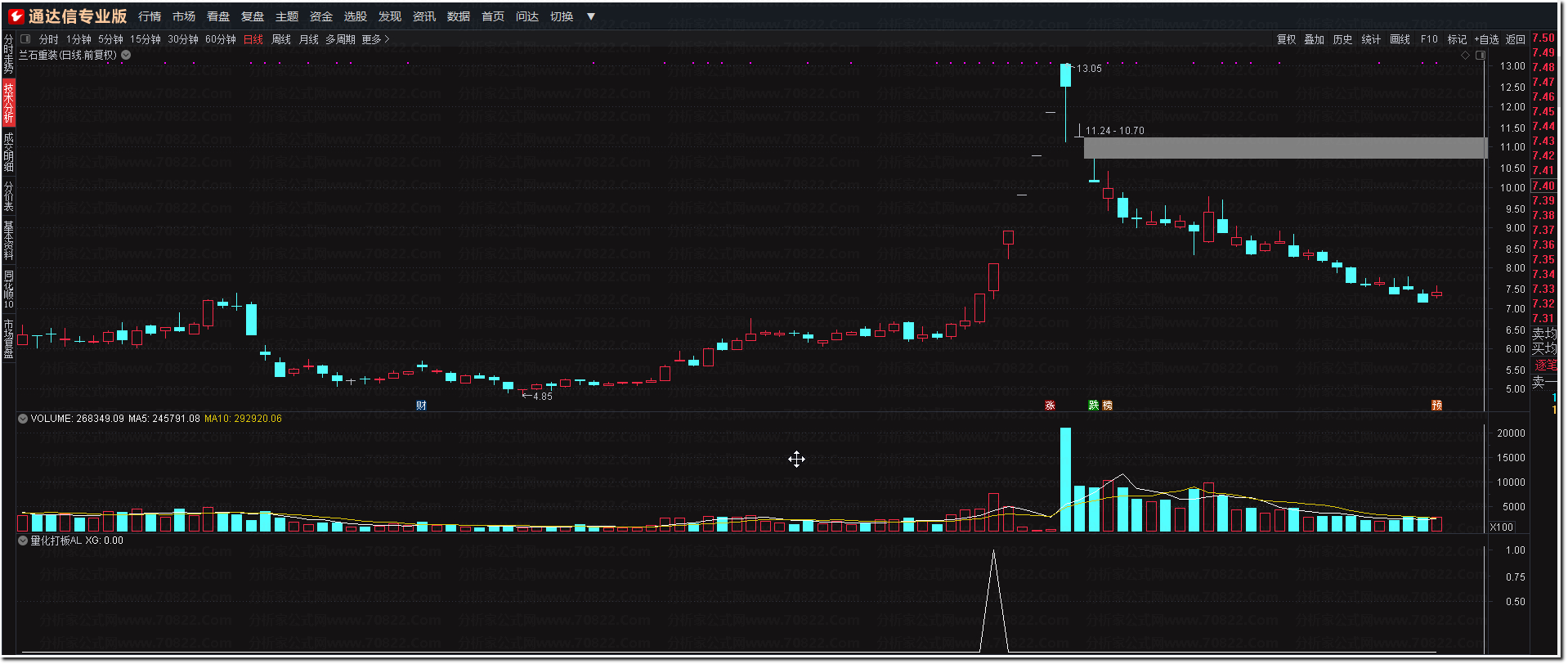Click the 画线 drawing button

tap(1400, 39)
